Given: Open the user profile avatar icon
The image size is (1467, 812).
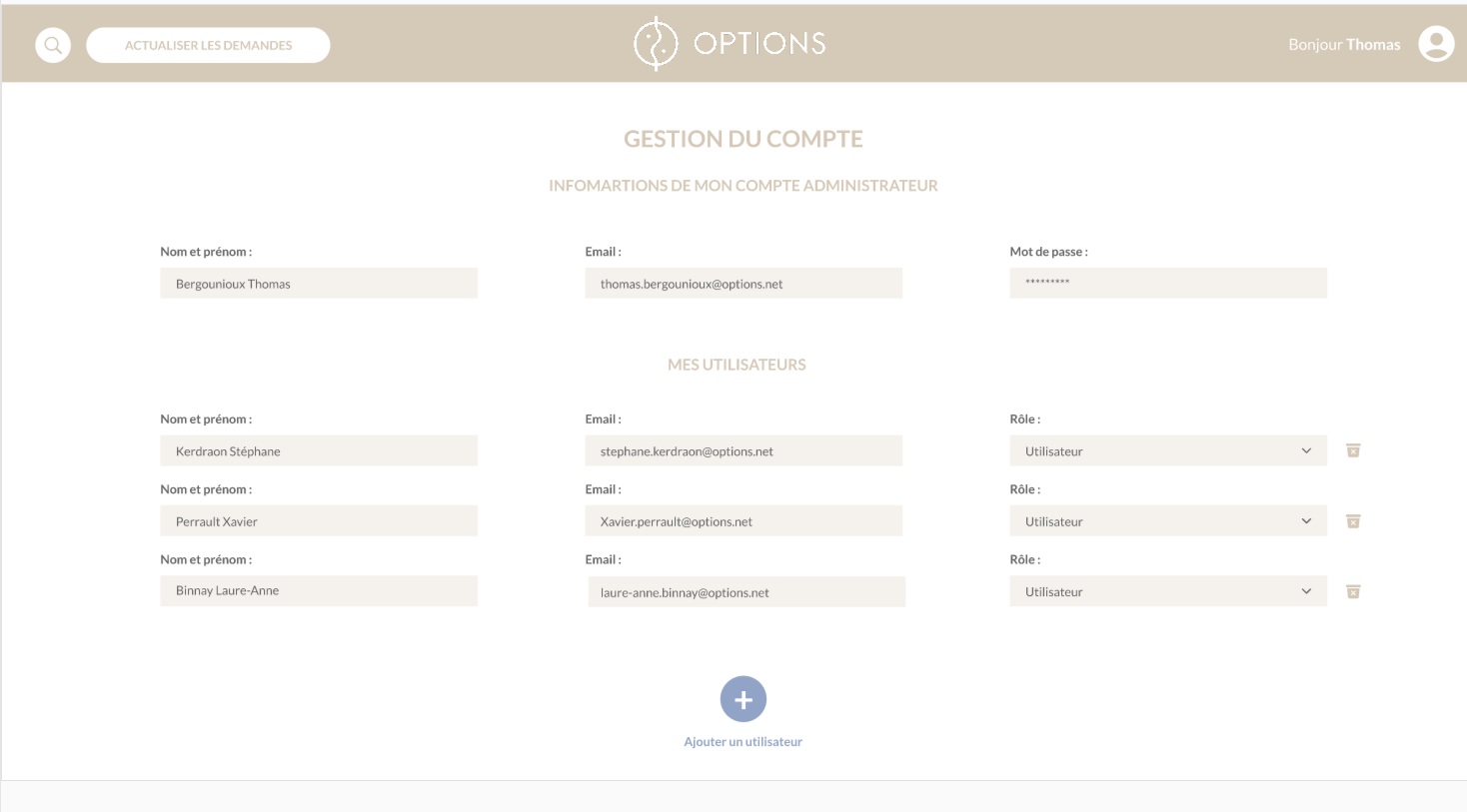Looking at the screenshot, I should [1436, 44].
